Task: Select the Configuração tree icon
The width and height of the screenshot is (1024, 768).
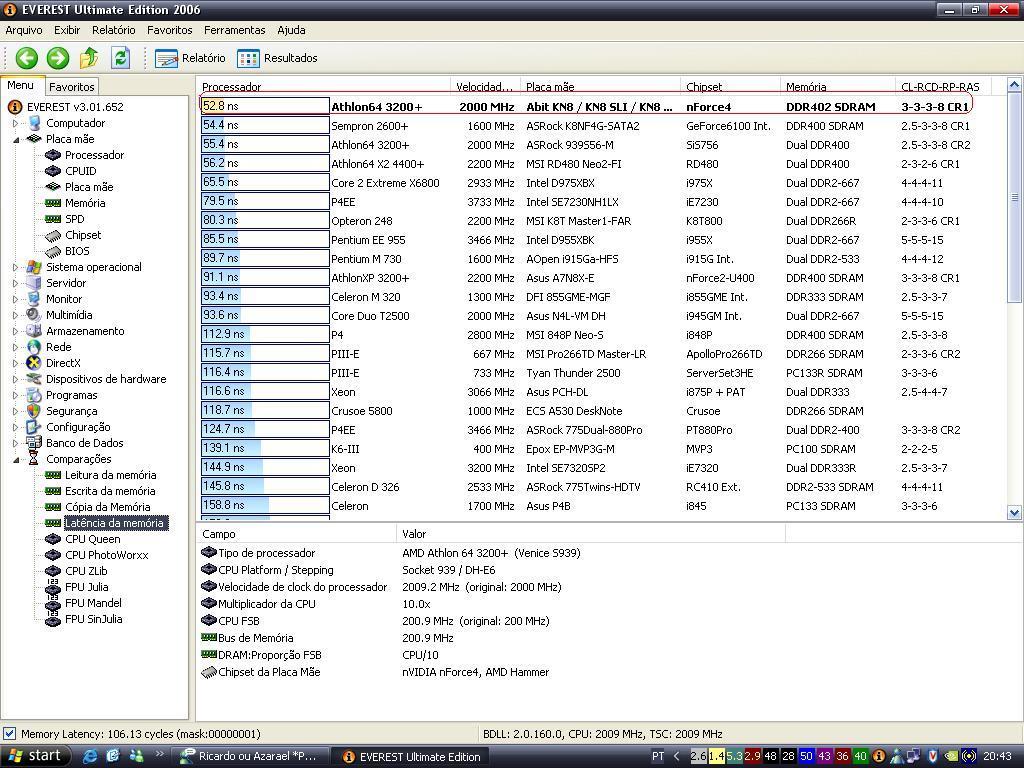Action: point(34,427)
